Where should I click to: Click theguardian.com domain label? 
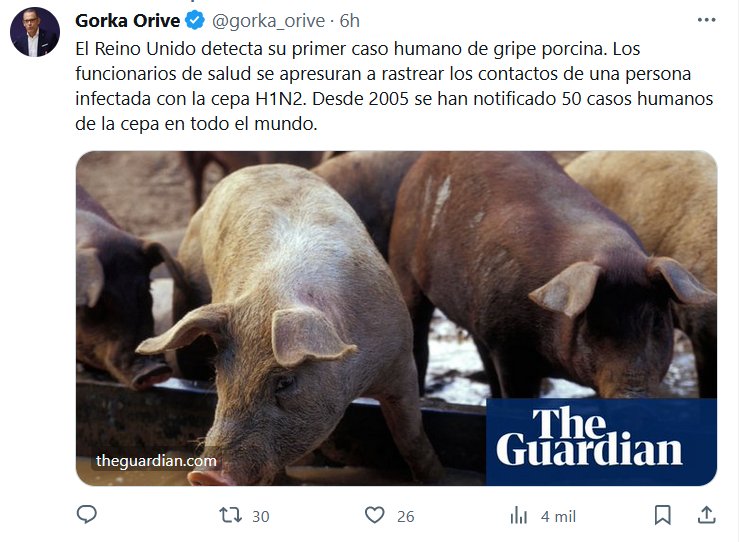click(156, 461)
